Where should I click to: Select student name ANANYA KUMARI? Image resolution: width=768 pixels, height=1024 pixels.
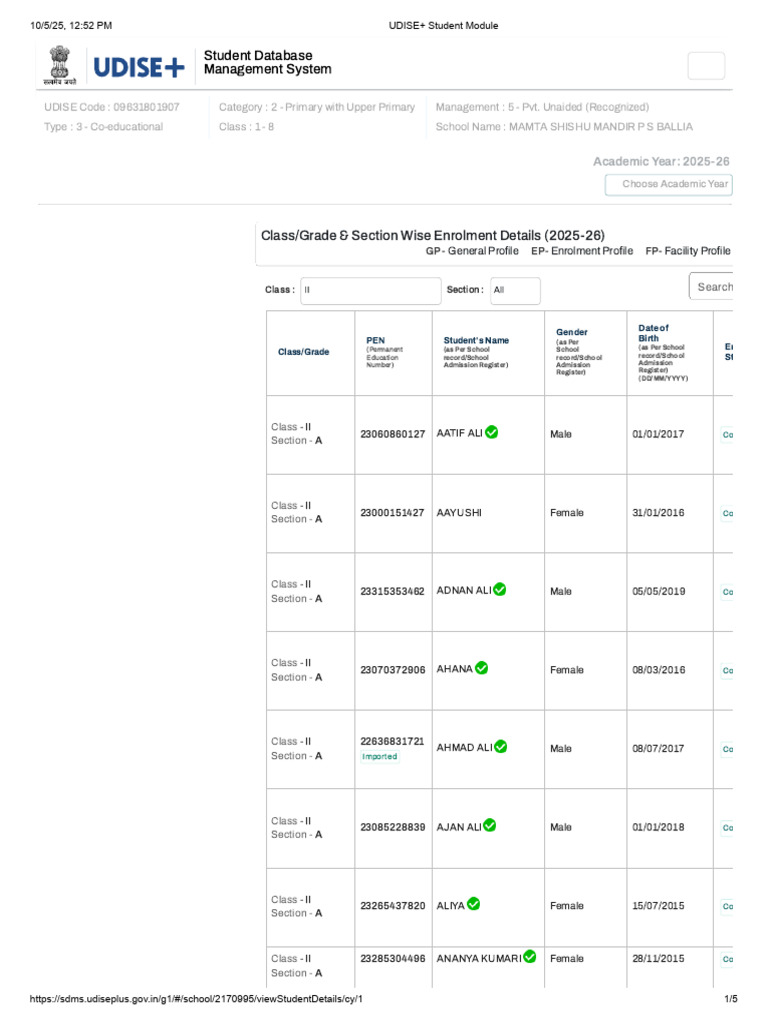click(x=479, y=959)
